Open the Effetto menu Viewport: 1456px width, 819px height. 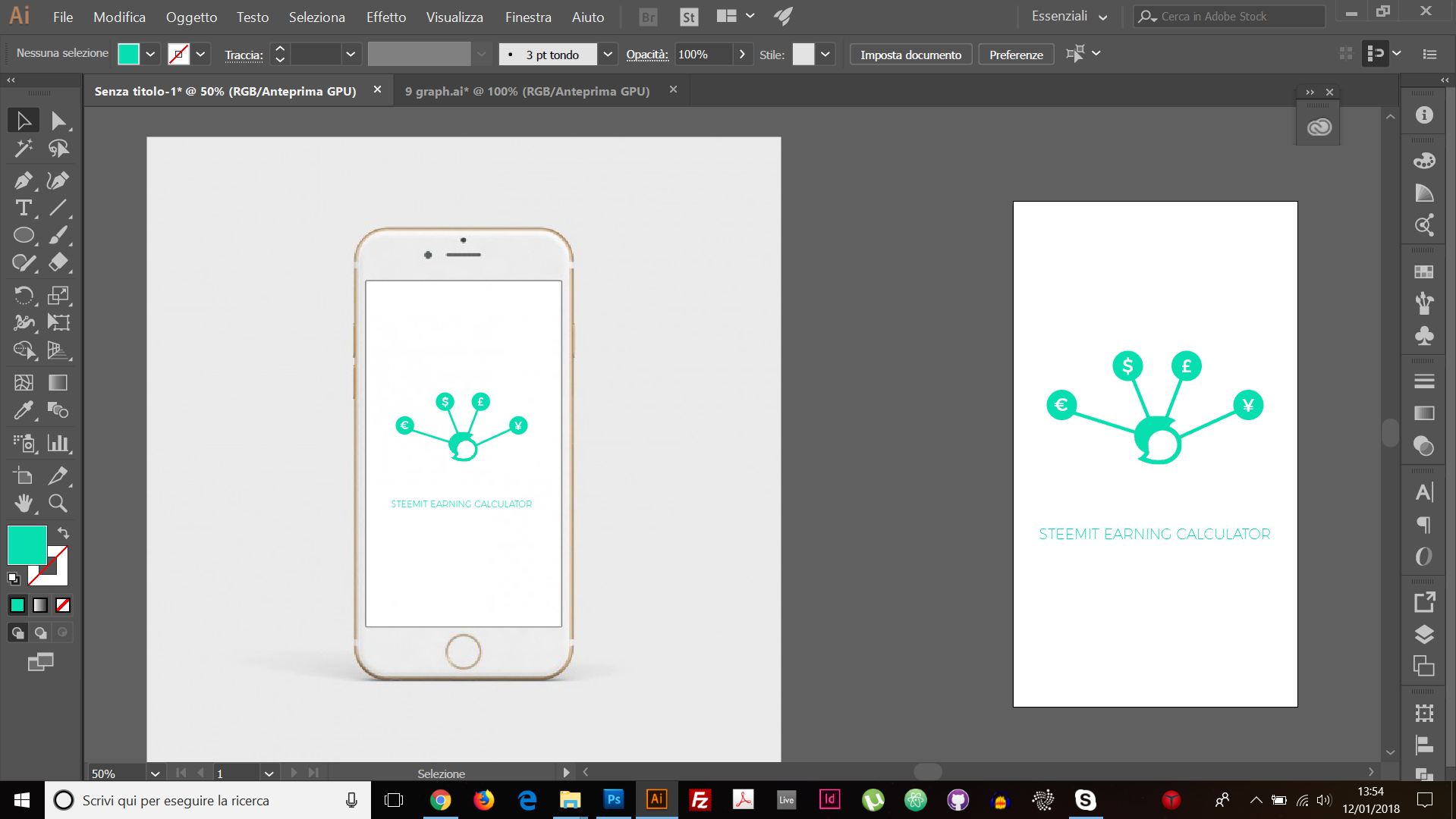click(386, 17)
